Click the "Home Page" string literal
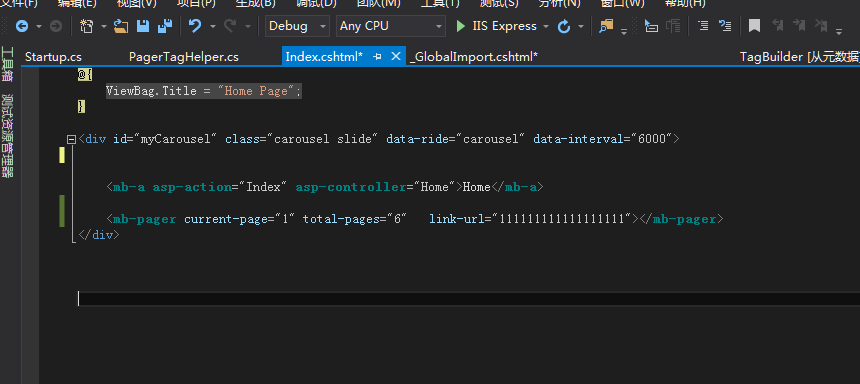 point(257,91)
